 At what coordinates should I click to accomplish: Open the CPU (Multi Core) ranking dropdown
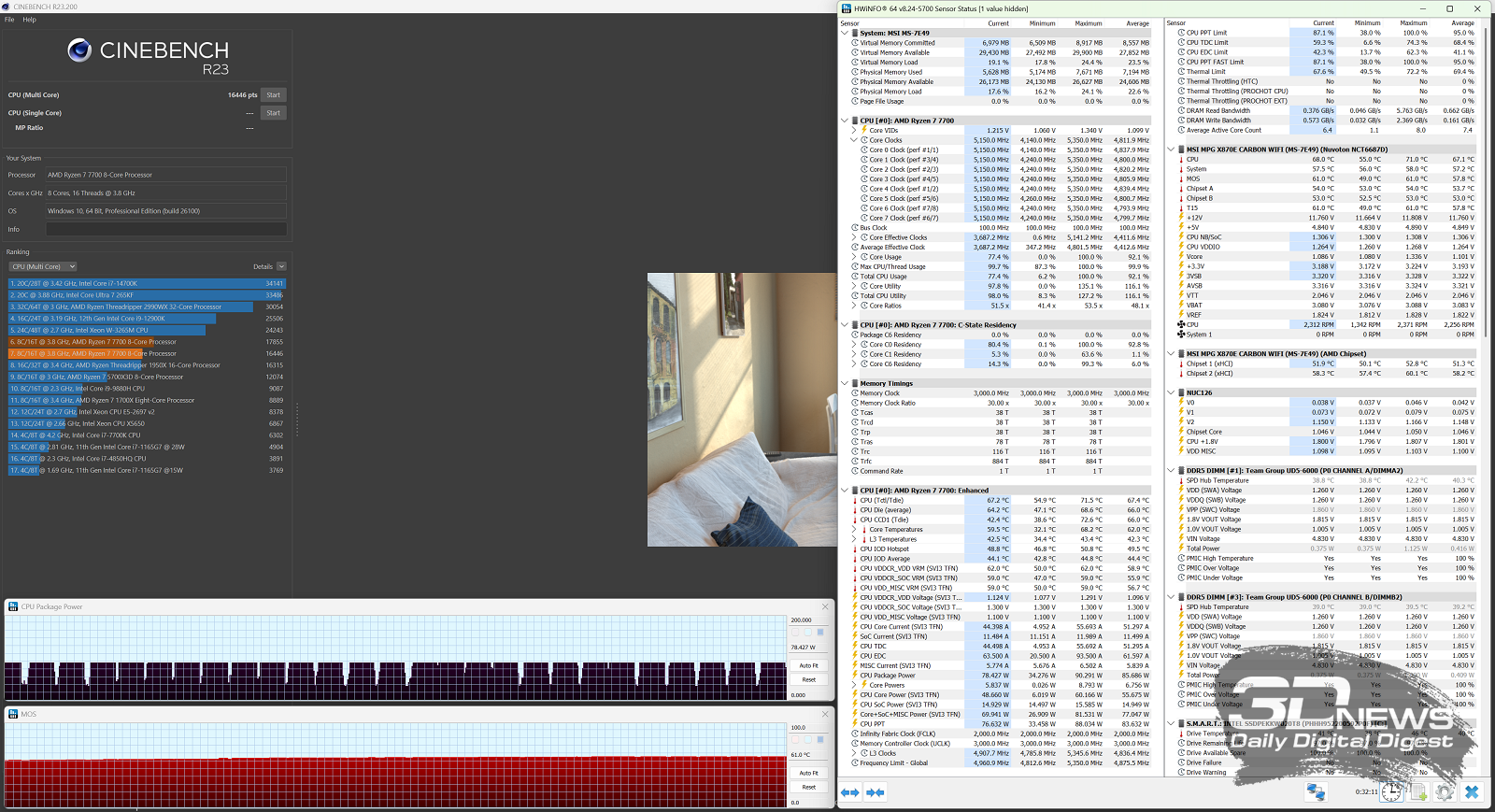tap(43, 266)
